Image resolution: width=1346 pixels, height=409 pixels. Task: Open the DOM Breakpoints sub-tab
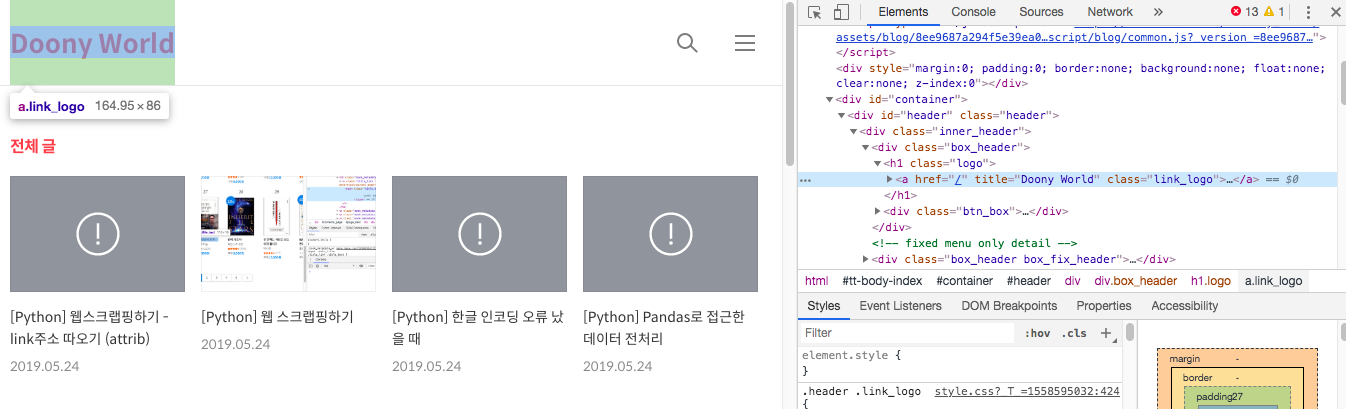[1009, 306]
